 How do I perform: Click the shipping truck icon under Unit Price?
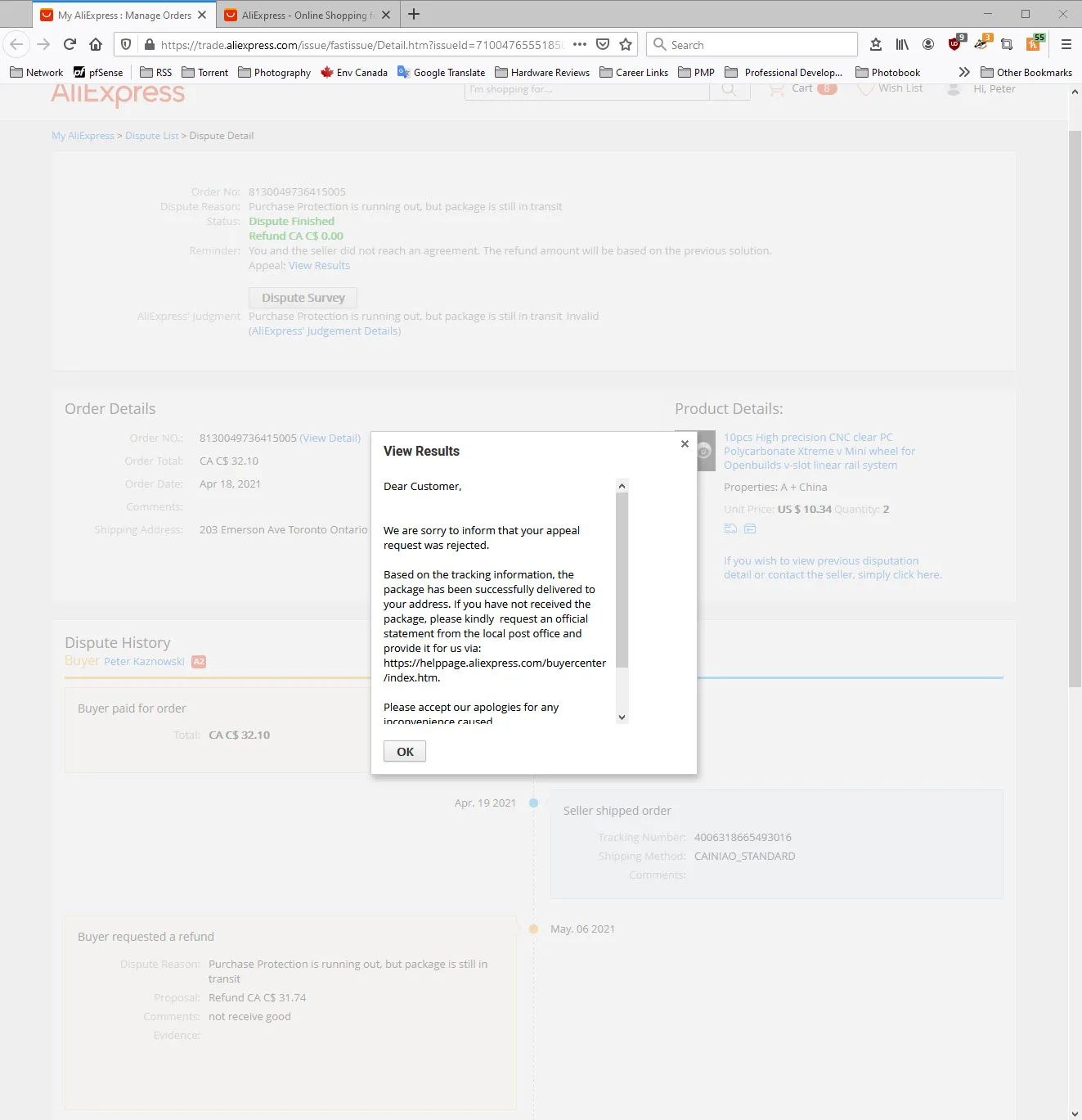tap(730, 529)
